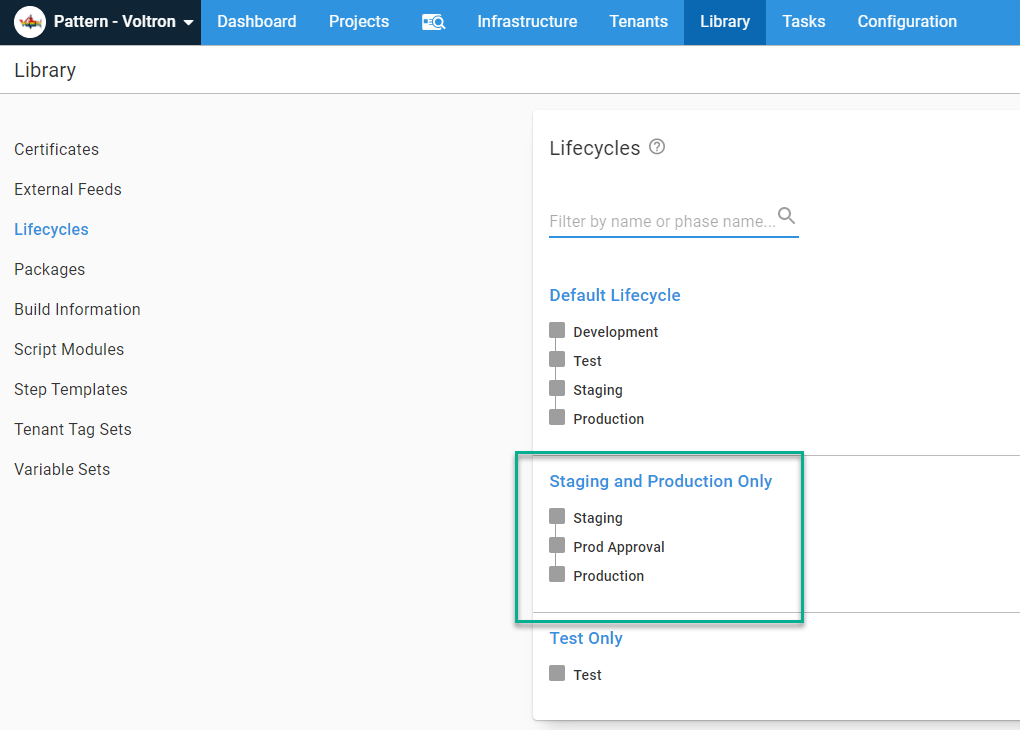The image size is (1020, 730).
Task: Click the help icon beside Lifecycles heading
Action: coord(657,146)
